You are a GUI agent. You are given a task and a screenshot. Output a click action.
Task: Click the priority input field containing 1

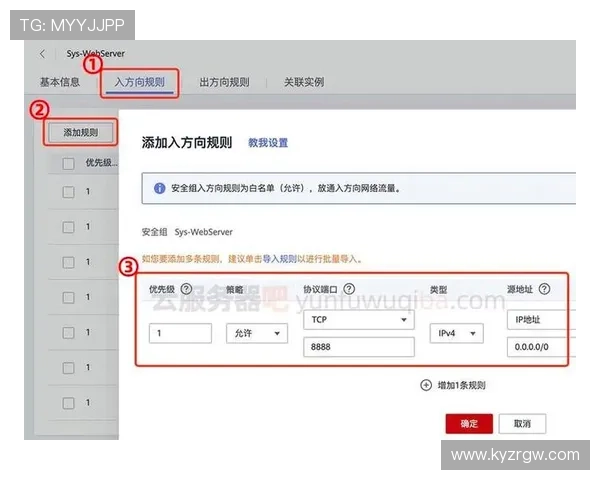(x=180, y=333)
